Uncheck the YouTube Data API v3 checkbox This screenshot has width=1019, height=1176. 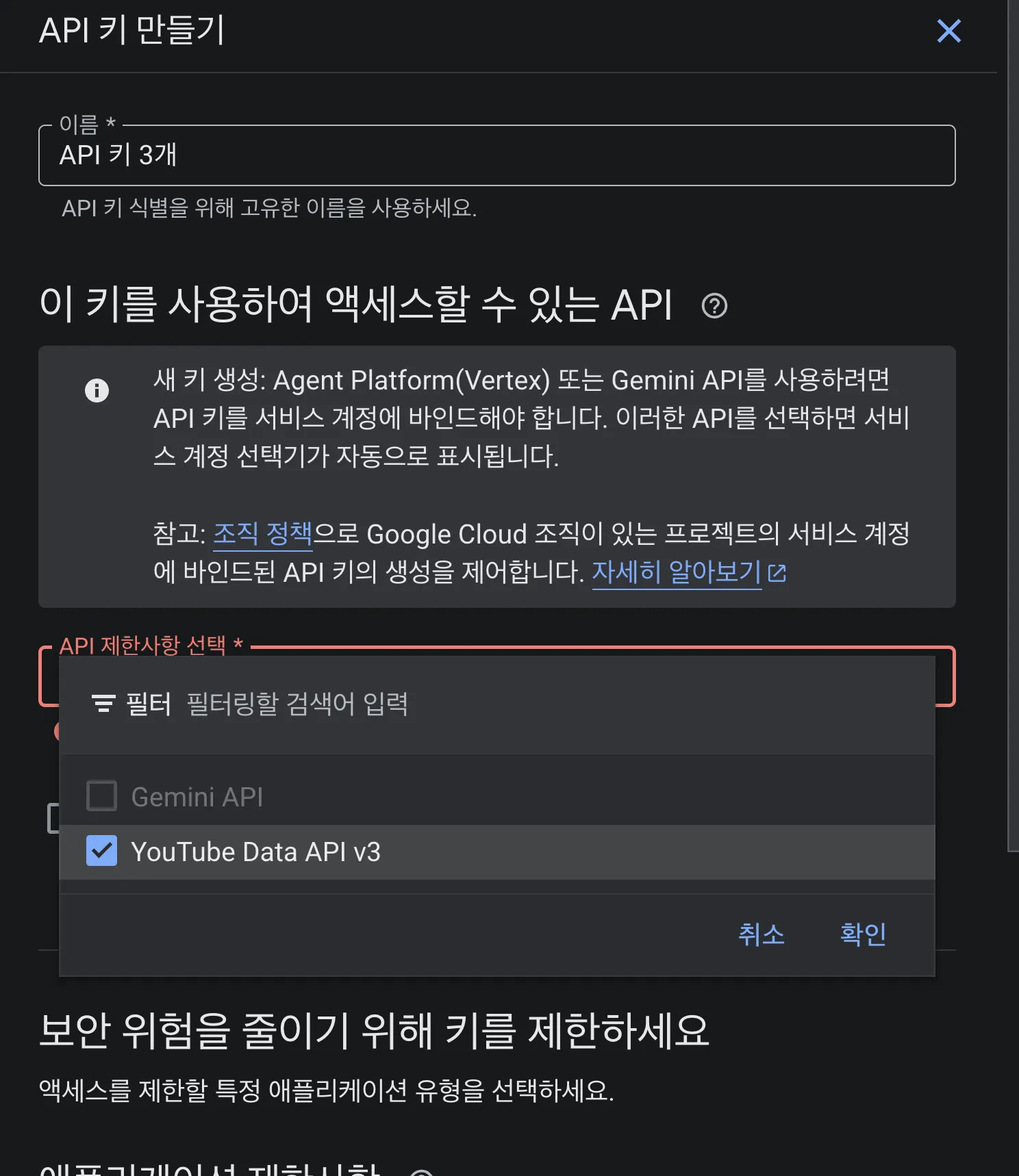(x=101, y=851)
